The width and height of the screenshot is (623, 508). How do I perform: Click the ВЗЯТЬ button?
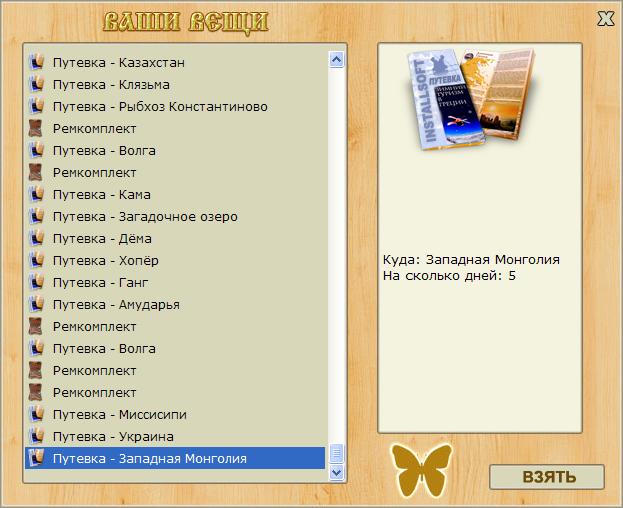tap(547, 477)
